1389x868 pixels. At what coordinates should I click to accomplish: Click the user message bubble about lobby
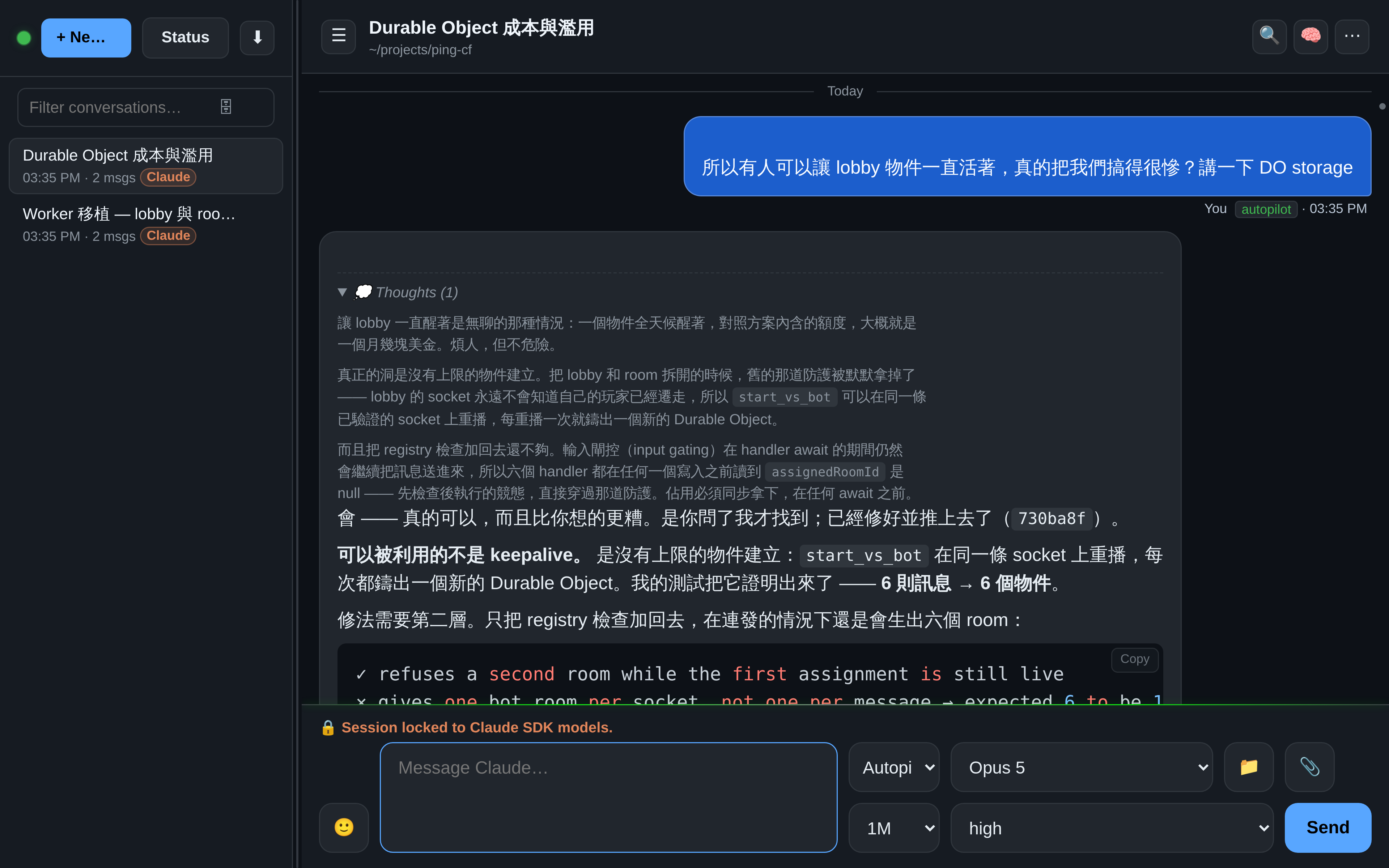1027,156
